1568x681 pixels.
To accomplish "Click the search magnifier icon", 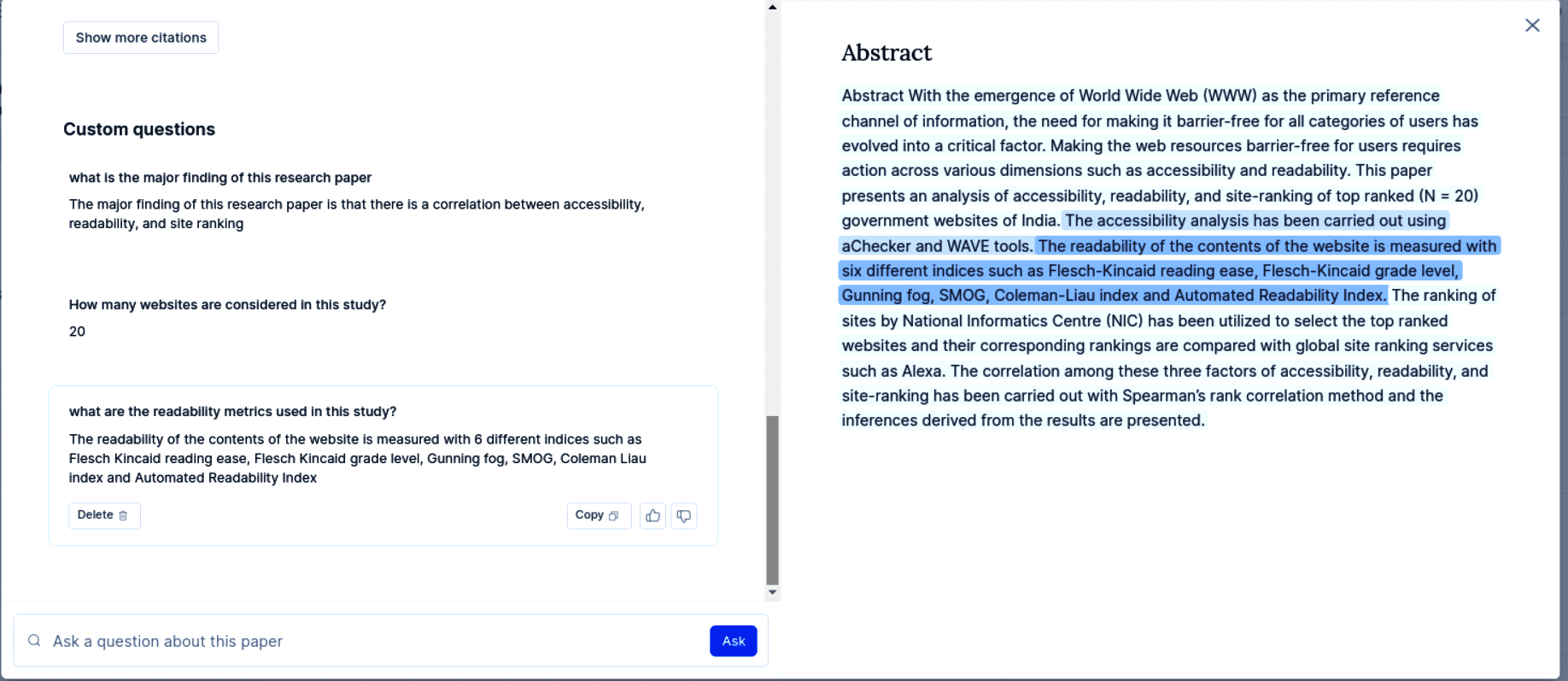I will tap(34, 641).
